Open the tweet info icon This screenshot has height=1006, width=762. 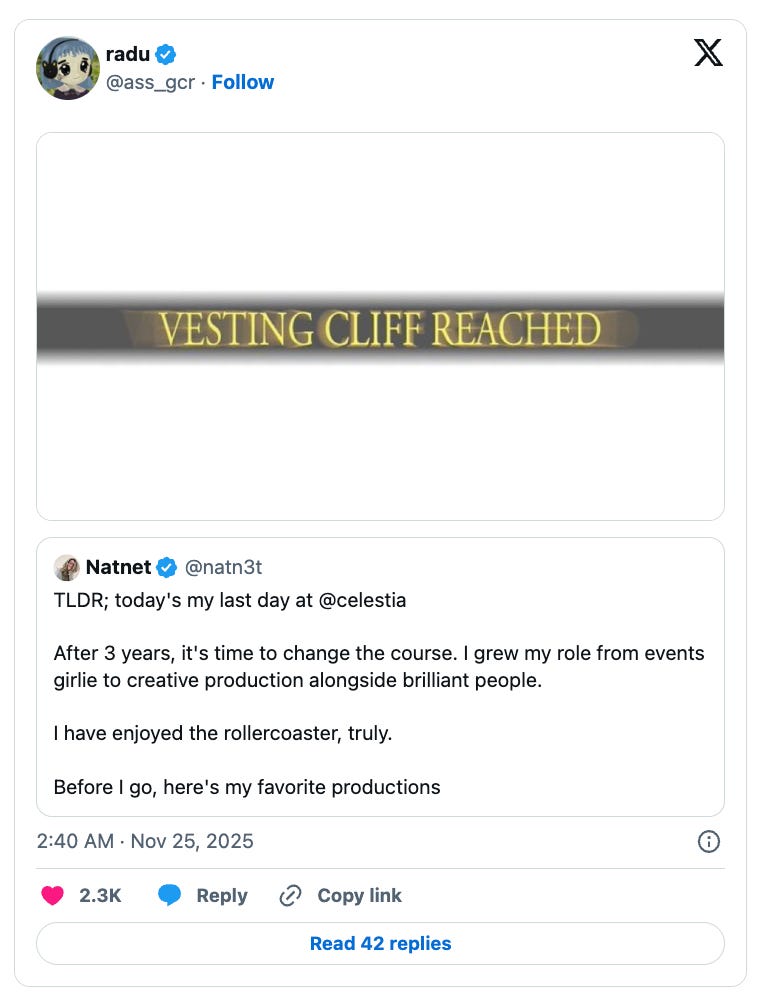(708, 842)
